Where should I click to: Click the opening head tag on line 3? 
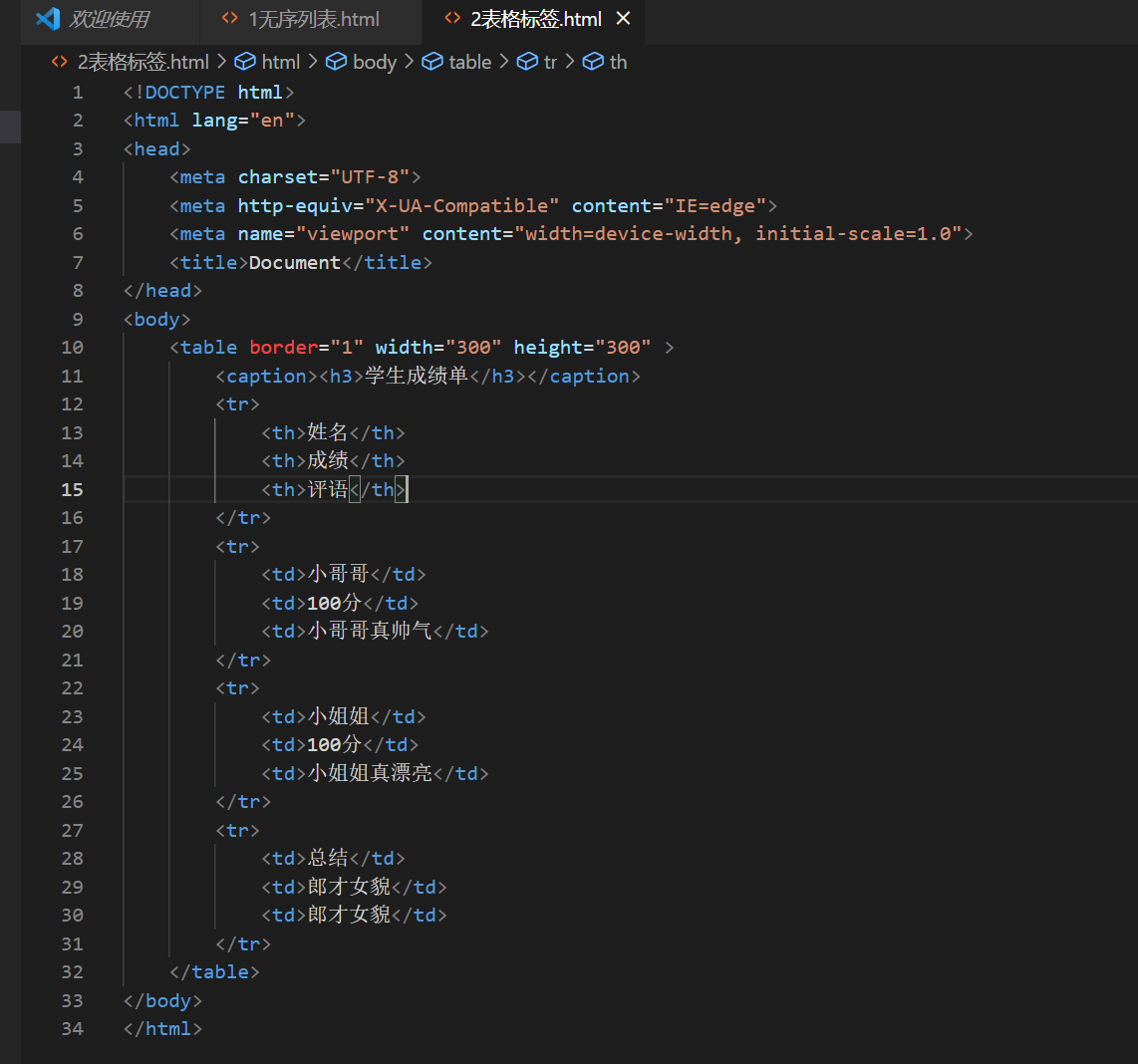pos(156,149)
